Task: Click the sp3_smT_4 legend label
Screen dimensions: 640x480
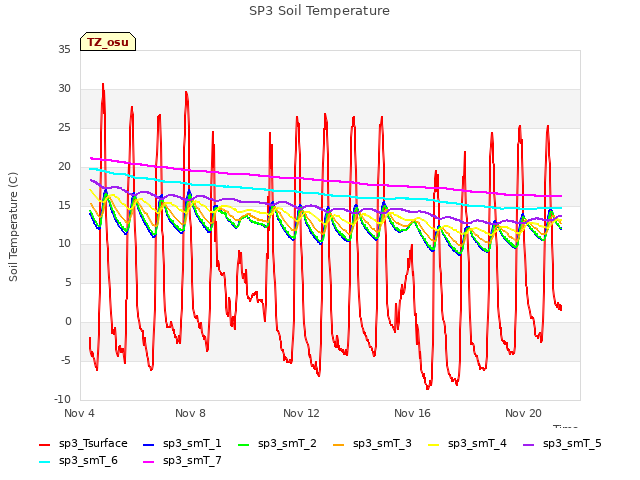Action: [x=477, y=443]
